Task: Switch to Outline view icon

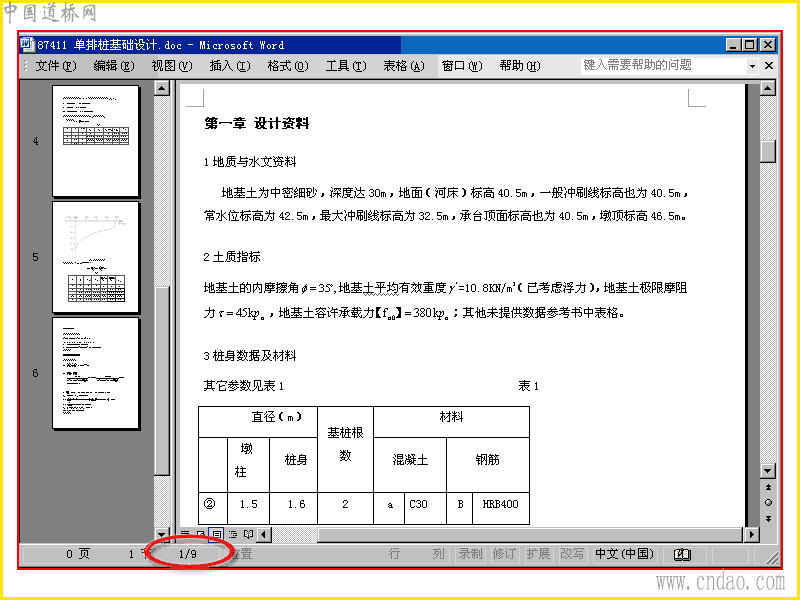Action: point(233,535)
